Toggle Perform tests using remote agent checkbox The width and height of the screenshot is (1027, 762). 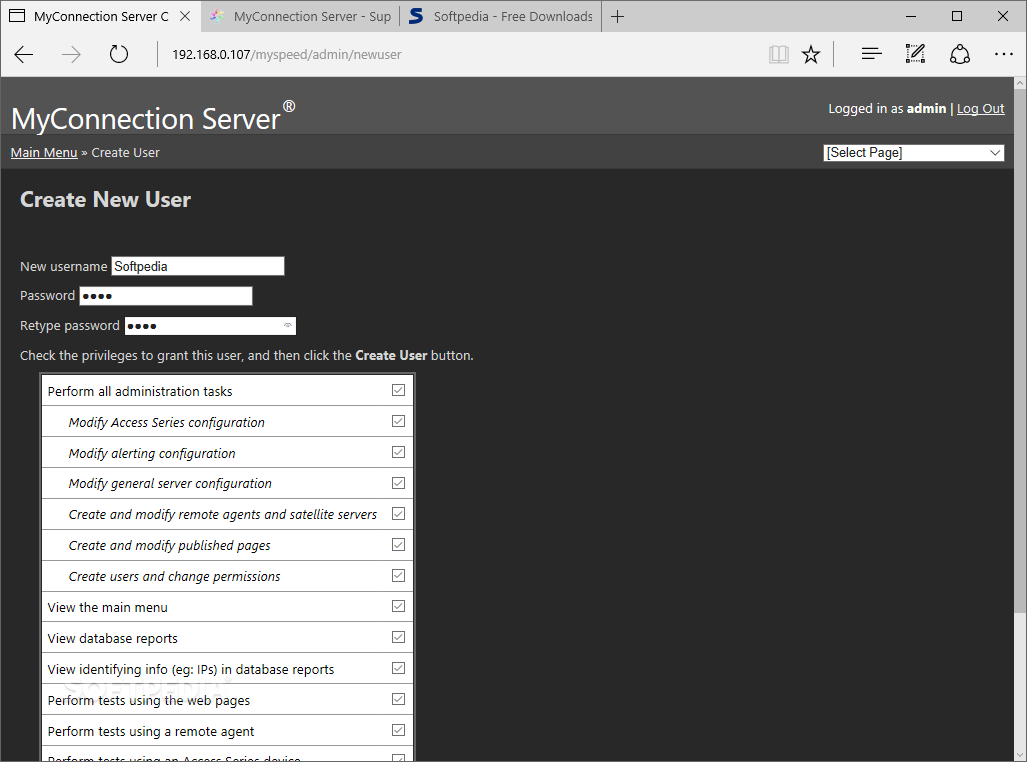(x=398, y=730)
